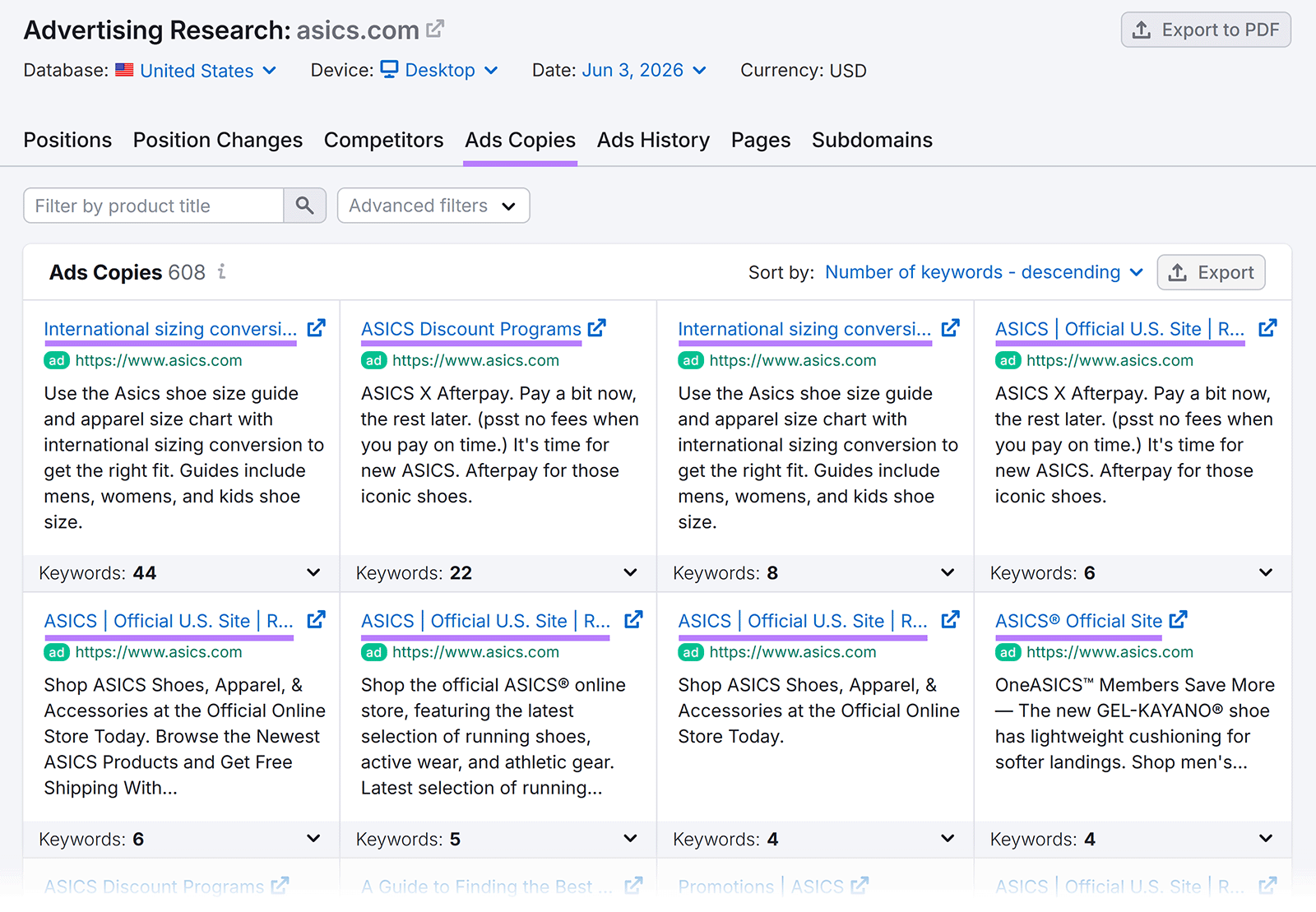Switch to the Pages tab
The width and height of the screenshot is (1316, 912).
coord(761,141)
